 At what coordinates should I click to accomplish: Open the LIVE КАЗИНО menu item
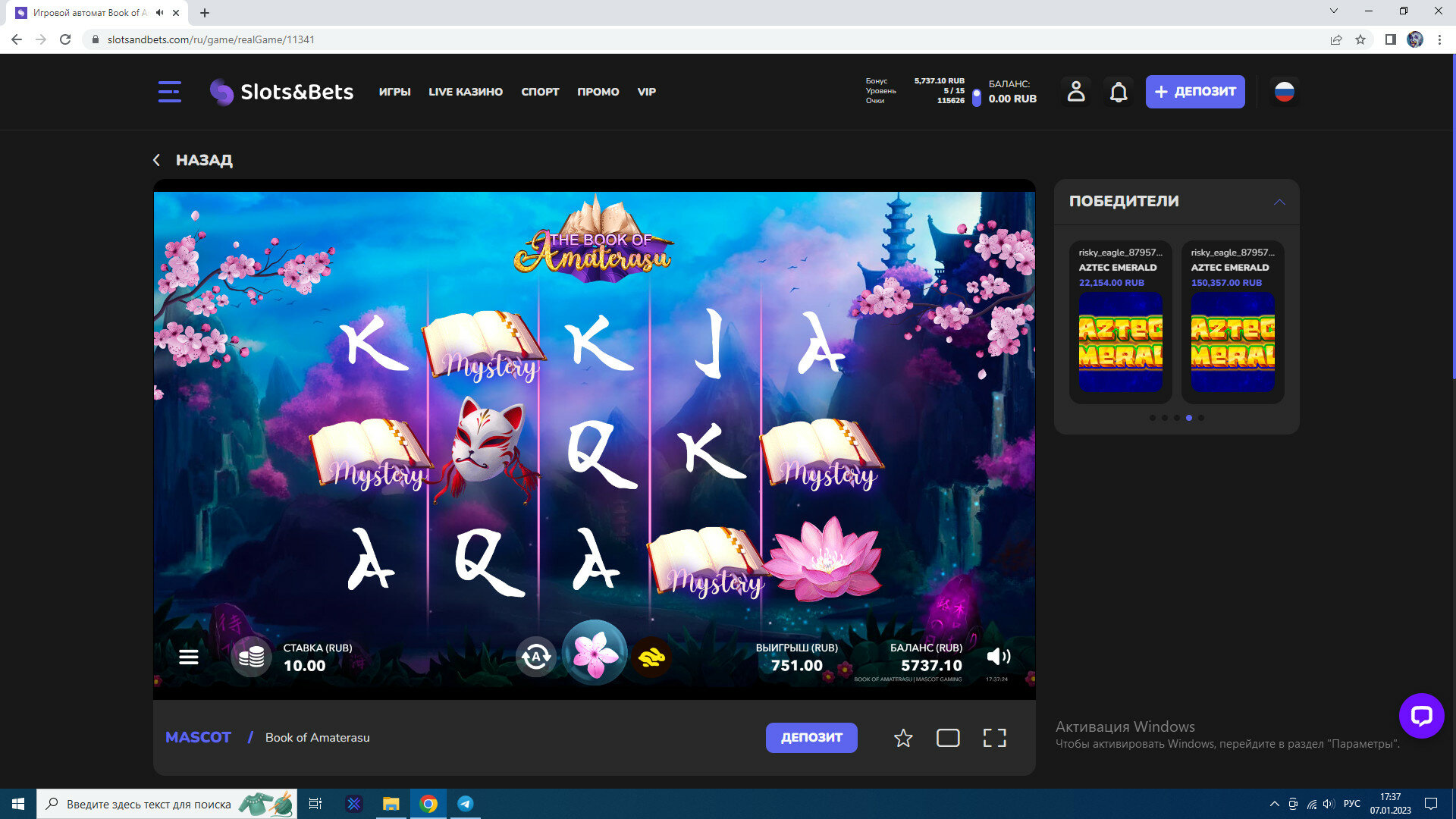466,92
